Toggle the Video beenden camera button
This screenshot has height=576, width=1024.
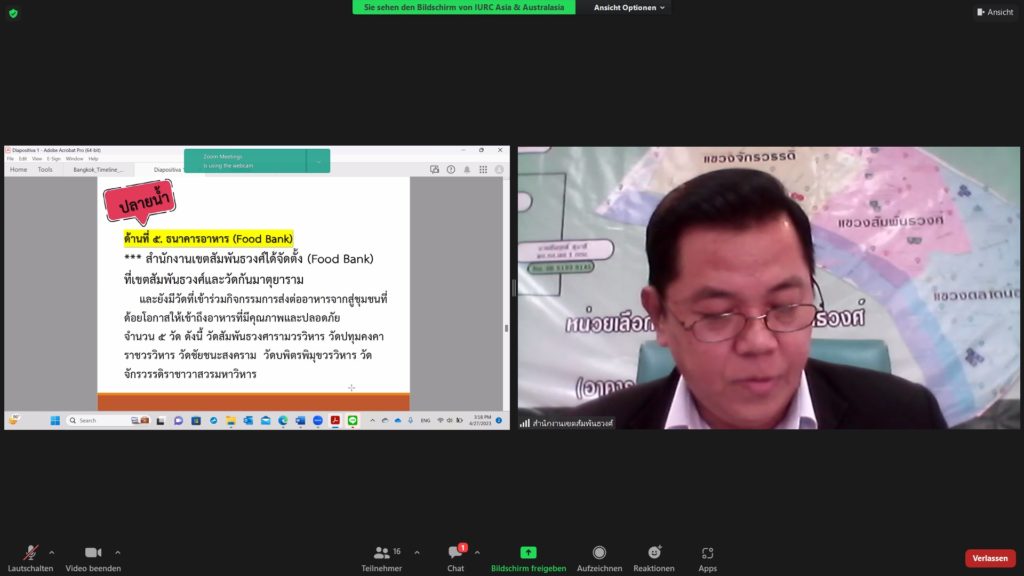(x=93, y=553)
